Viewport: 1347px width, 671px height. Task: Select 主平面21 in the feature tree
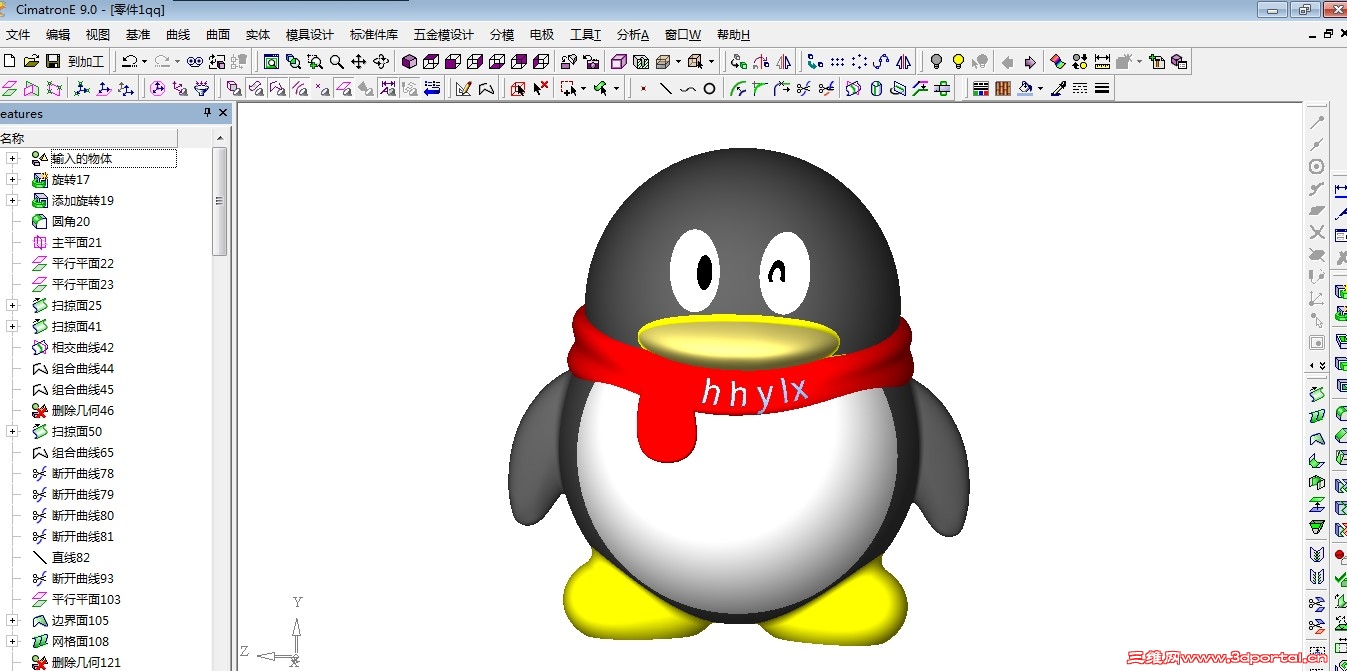(x=77, y=242)
